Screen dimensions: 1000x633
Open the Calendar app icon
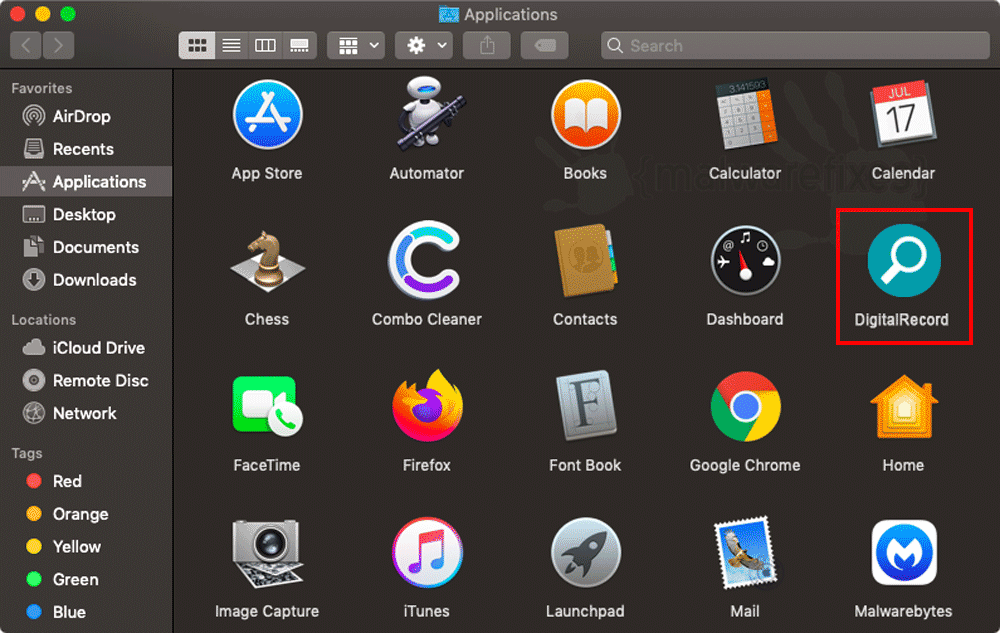tap(903, 115)
